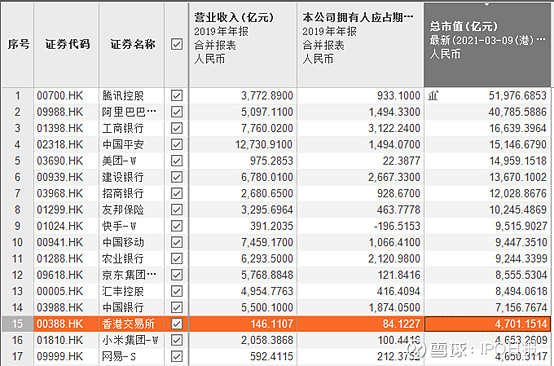
Task: Select stock code 01398.HK
Action: 60,128
